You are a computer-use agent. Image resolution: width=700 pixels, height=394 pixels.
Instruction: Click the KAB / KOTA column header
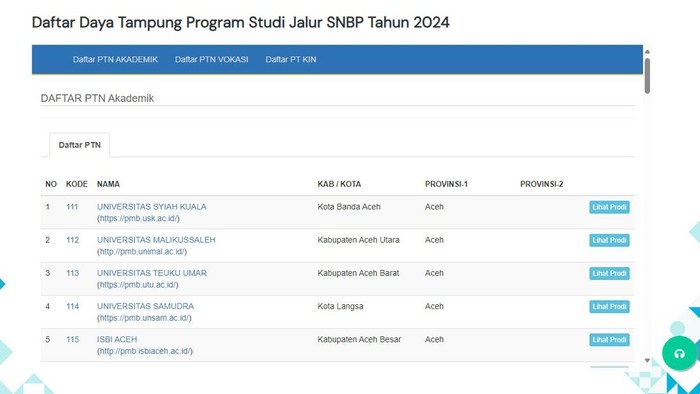click(339, 184)
